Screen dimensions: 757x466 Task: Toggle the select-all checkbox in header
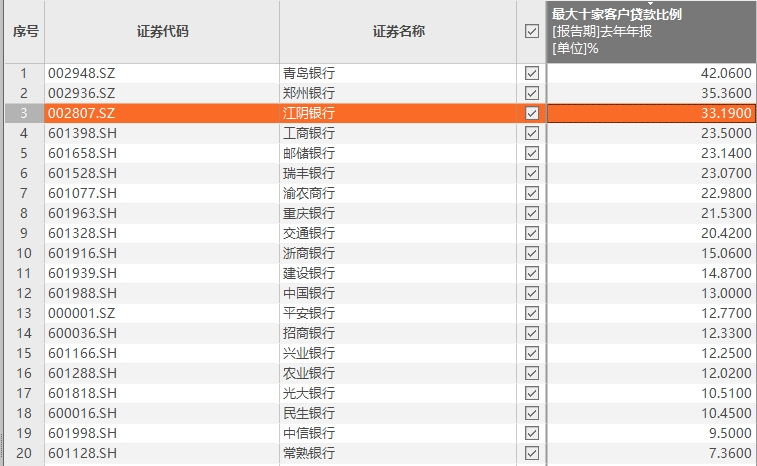531,32
